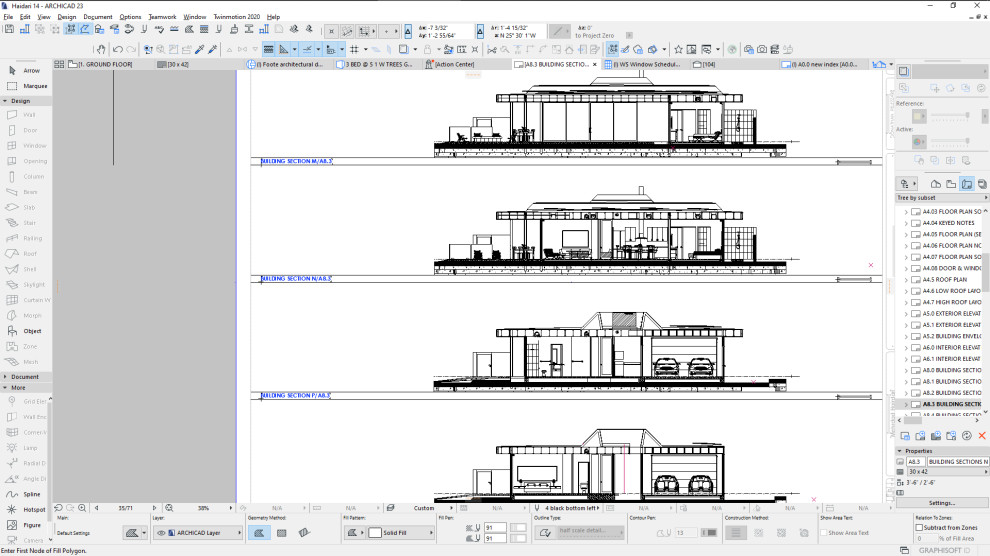Select the Spline tool

[25, 494]
